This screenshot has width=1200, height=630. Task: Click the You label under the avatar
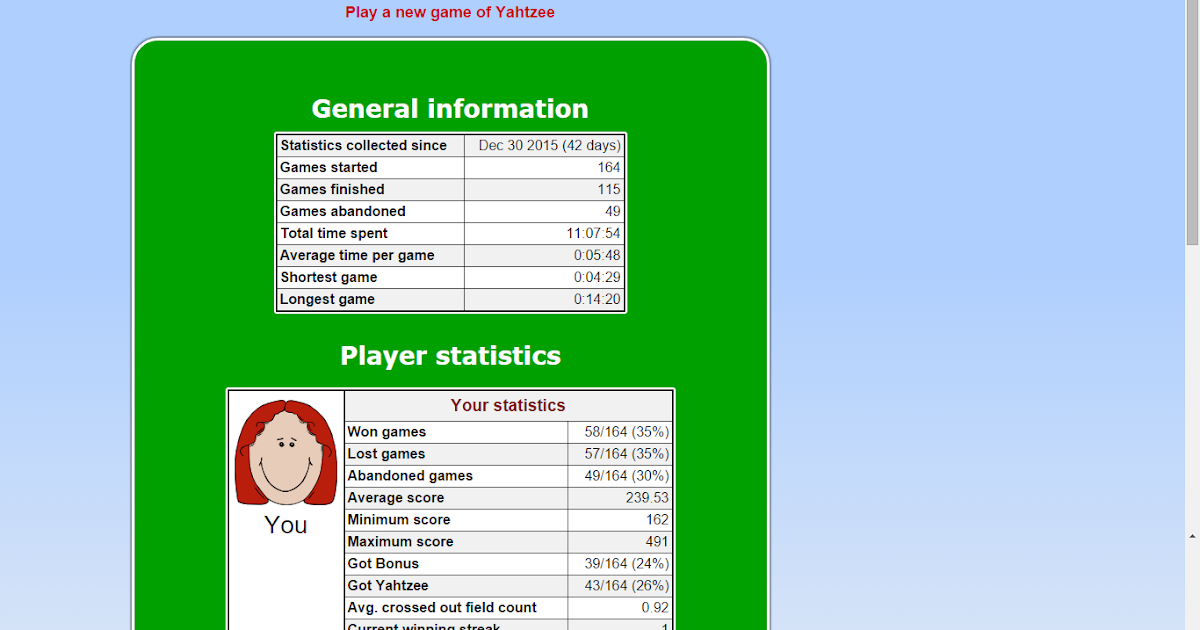[x=286, y=525]
